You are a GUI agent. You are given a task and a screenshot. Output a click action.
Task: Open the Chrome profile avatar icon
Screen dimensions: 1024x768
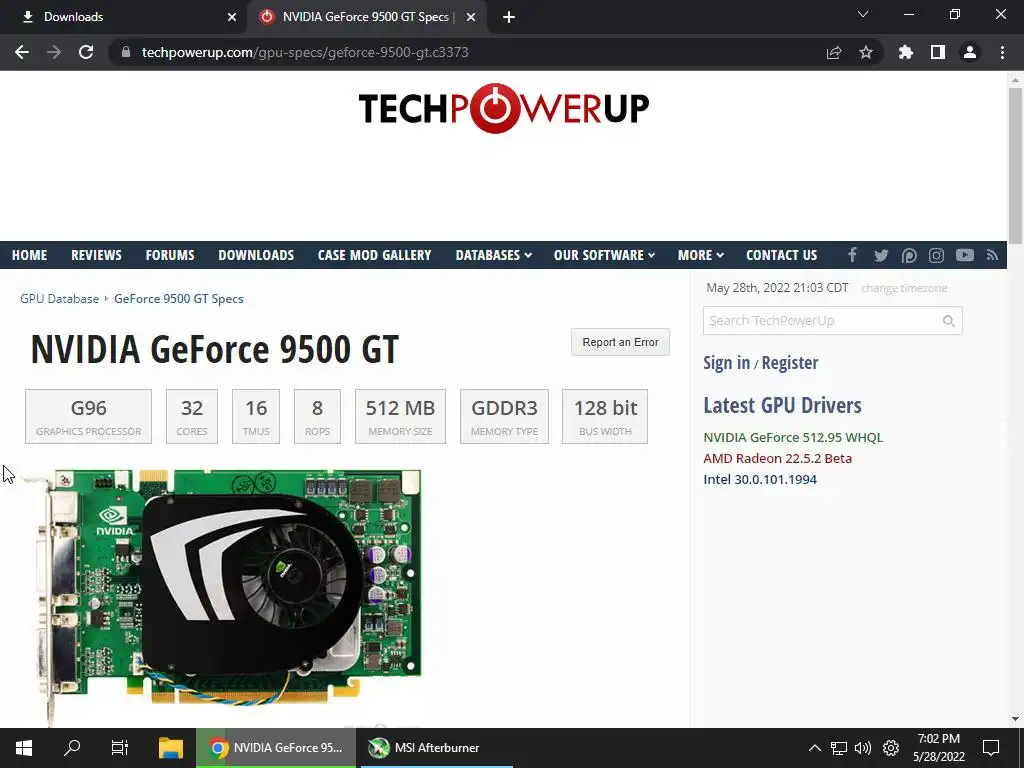coord(970,52)
